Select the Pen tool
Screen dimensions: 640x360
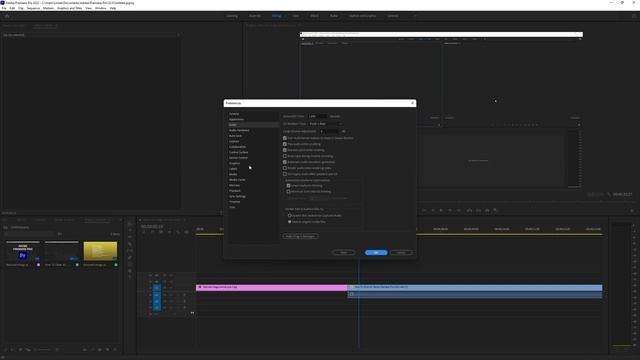[130, 258]
